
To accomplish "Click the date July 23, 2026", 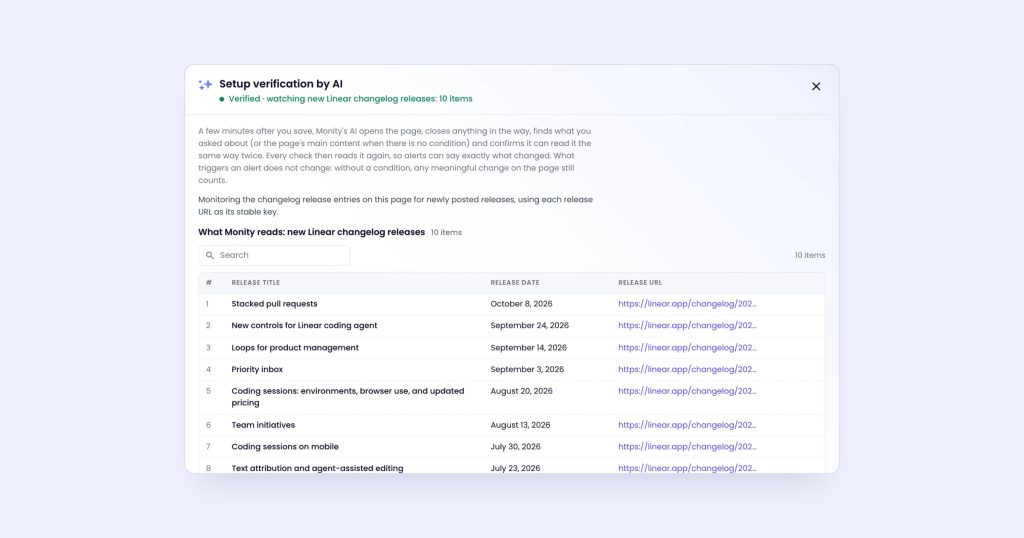I will point(515,468).
